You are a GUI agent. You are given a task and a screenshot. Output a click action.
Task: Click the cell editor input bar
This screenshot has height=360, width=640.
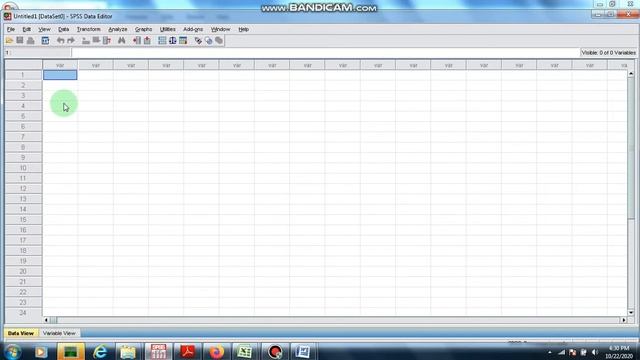point(326,52)
